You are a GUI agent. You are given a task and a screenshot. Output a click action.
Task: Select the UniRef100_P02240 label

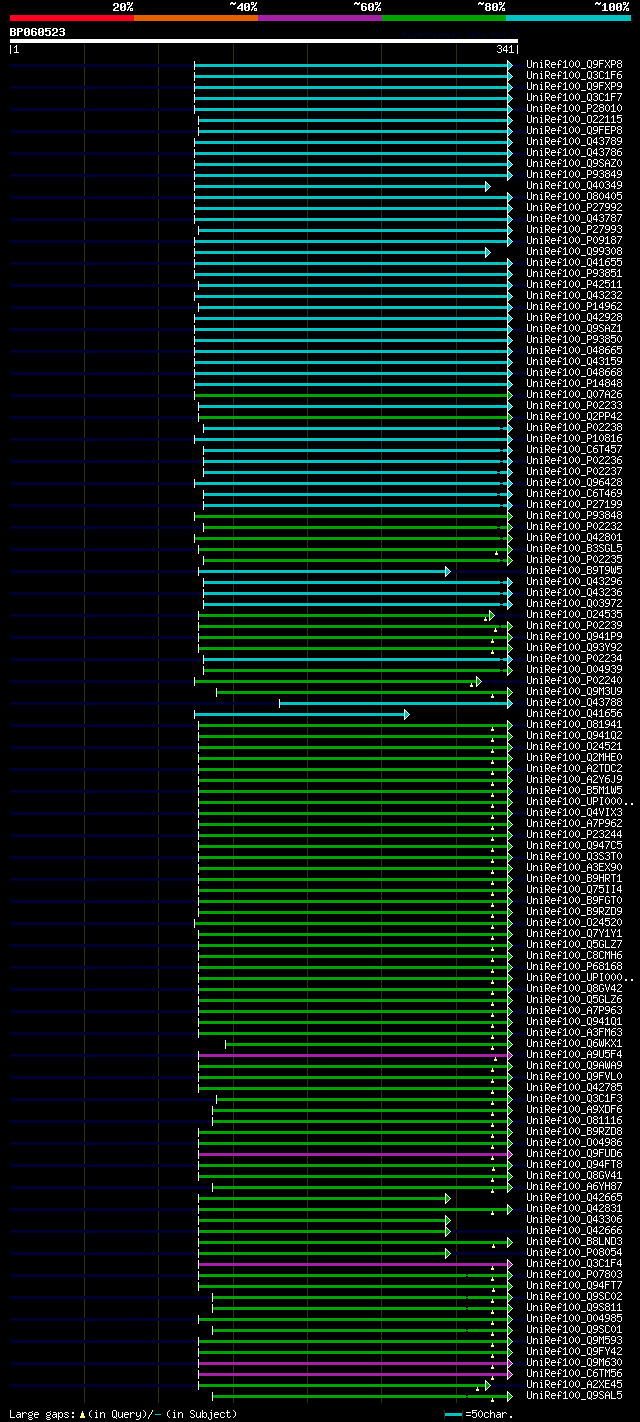[574, 681]
